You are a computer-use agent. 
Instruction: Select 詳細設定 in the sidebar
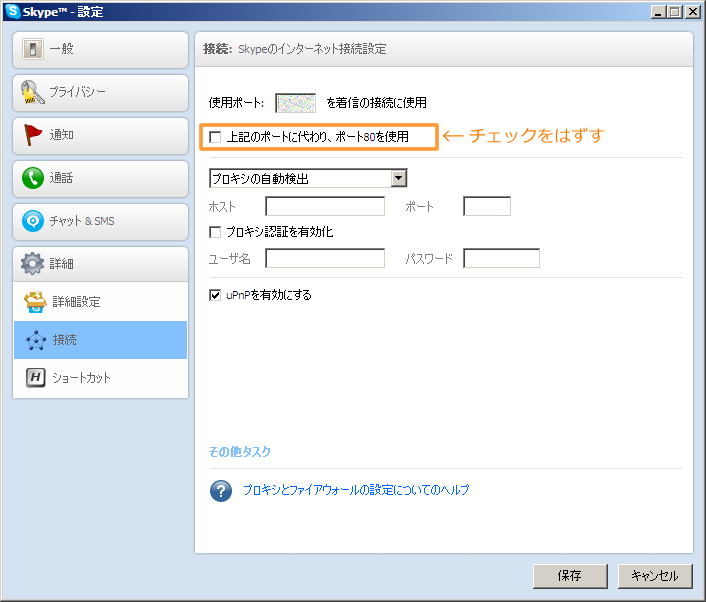point(100,302)
